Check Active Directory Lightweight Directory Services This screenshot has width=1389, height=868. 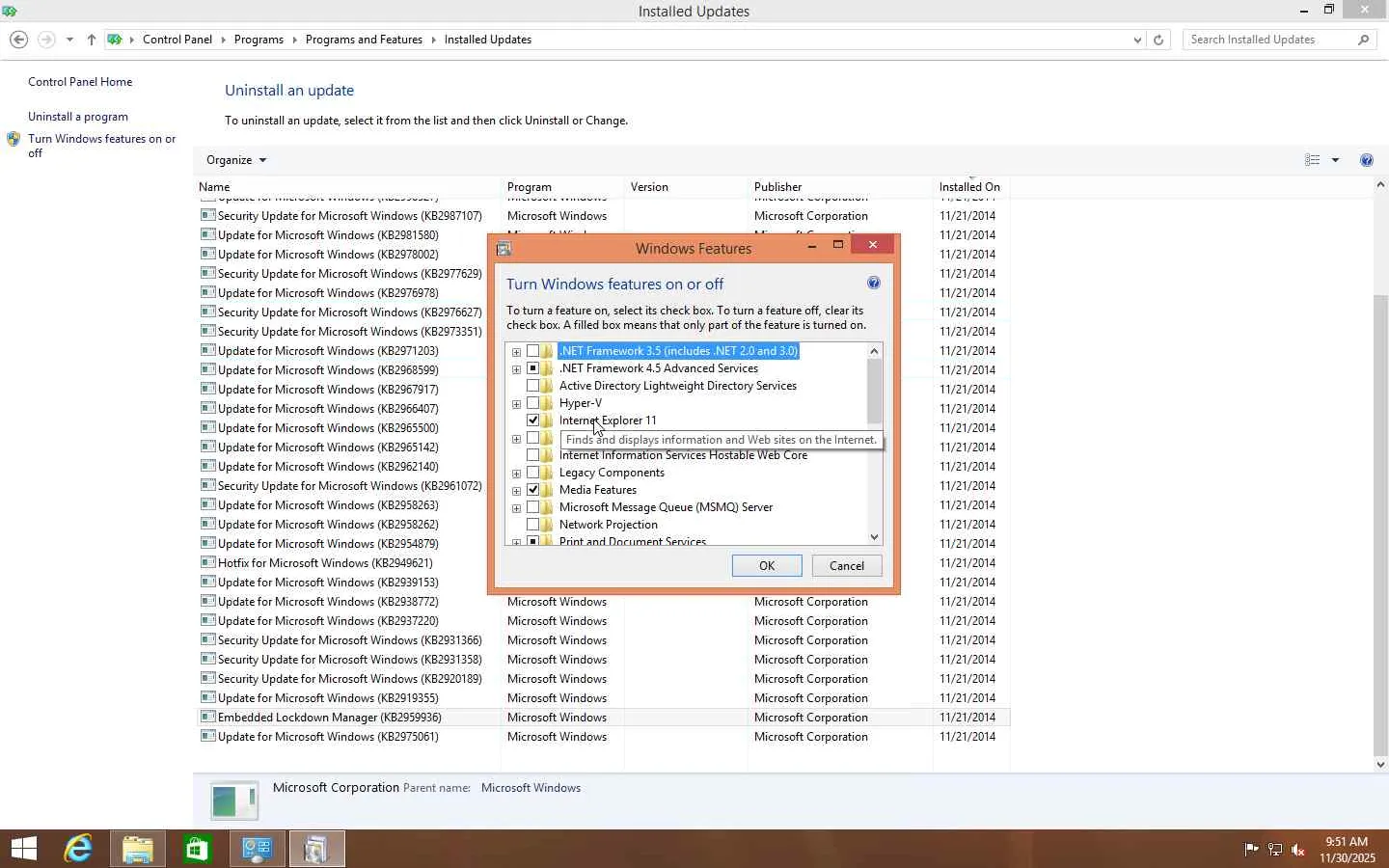[x=532, y=386]
